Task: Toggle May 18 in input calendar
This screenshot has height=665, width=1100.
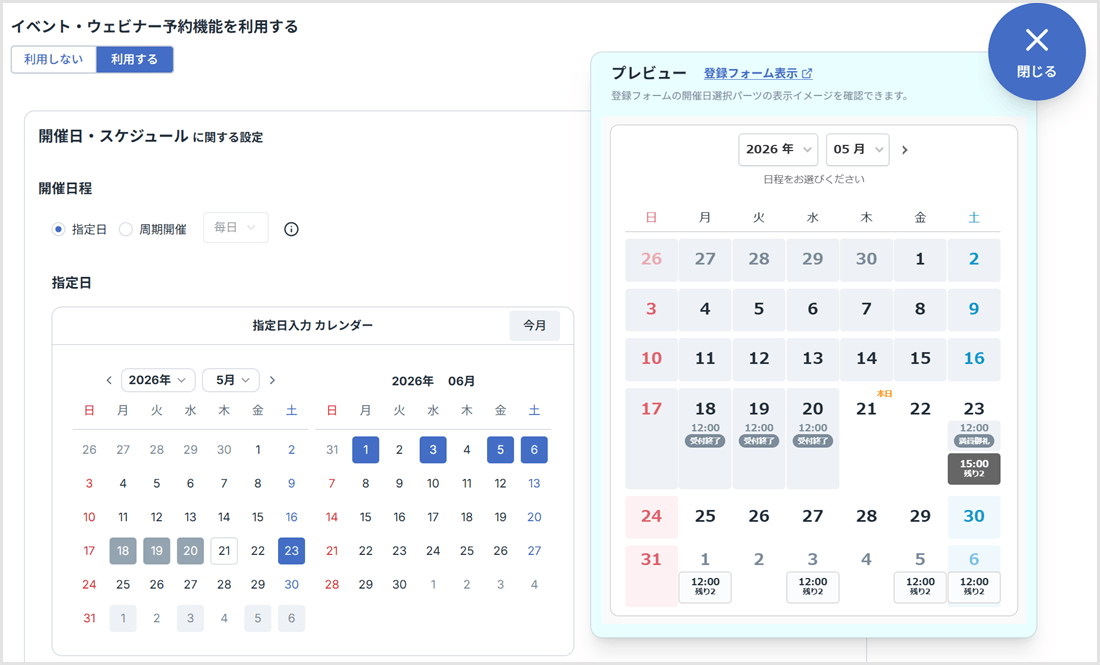Action: click(x=123, y=551)
